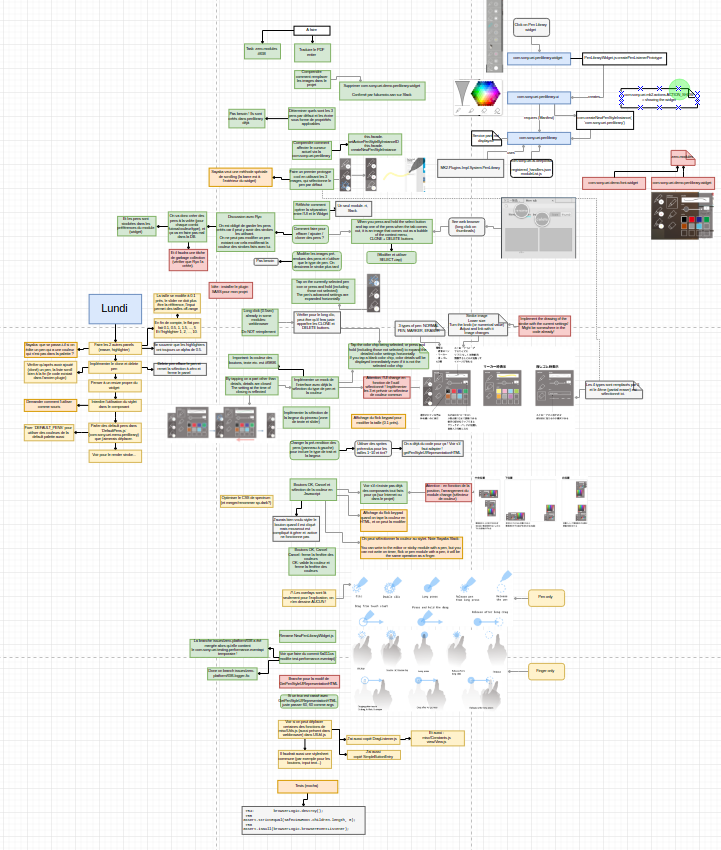The width and height of the screenshot is (721, 850).
Task: Click the hexagonal color wheel image
Action: 486,95
